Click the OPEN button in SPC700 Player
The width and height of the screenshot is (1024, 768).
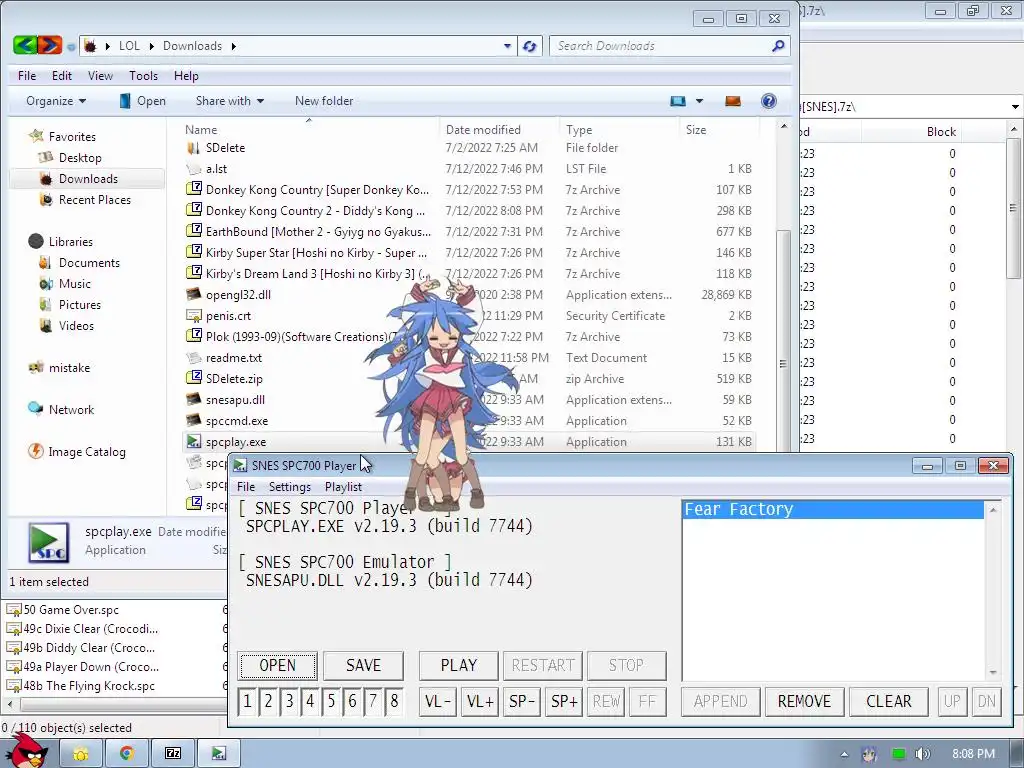278,665
